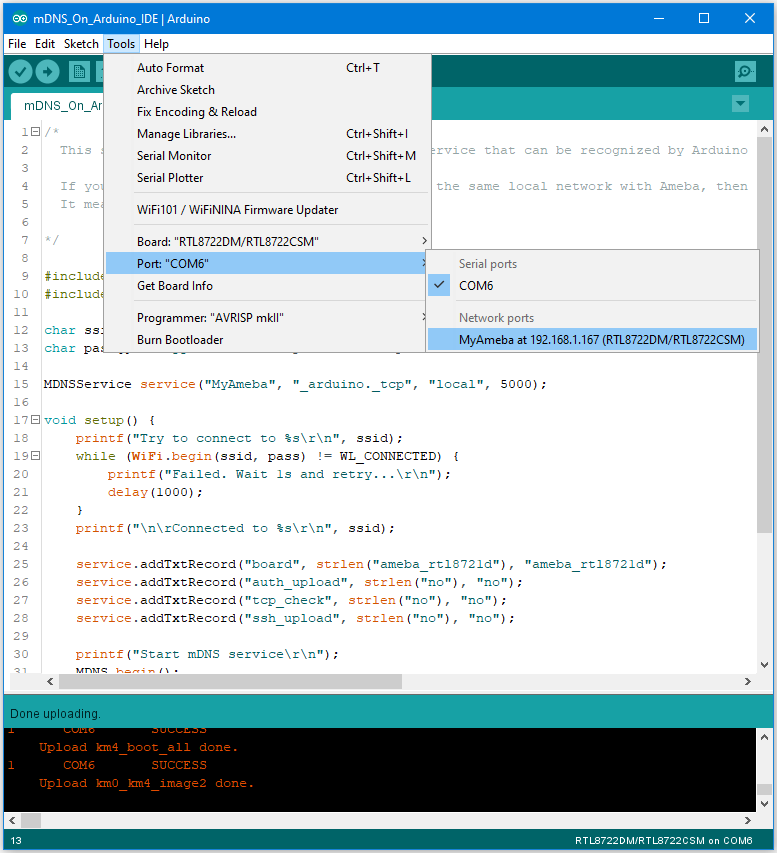Click editor horizontal scrollbar right arrow
Image resolution: width=777 pixels, height=853 pixels.
point(748,681)
